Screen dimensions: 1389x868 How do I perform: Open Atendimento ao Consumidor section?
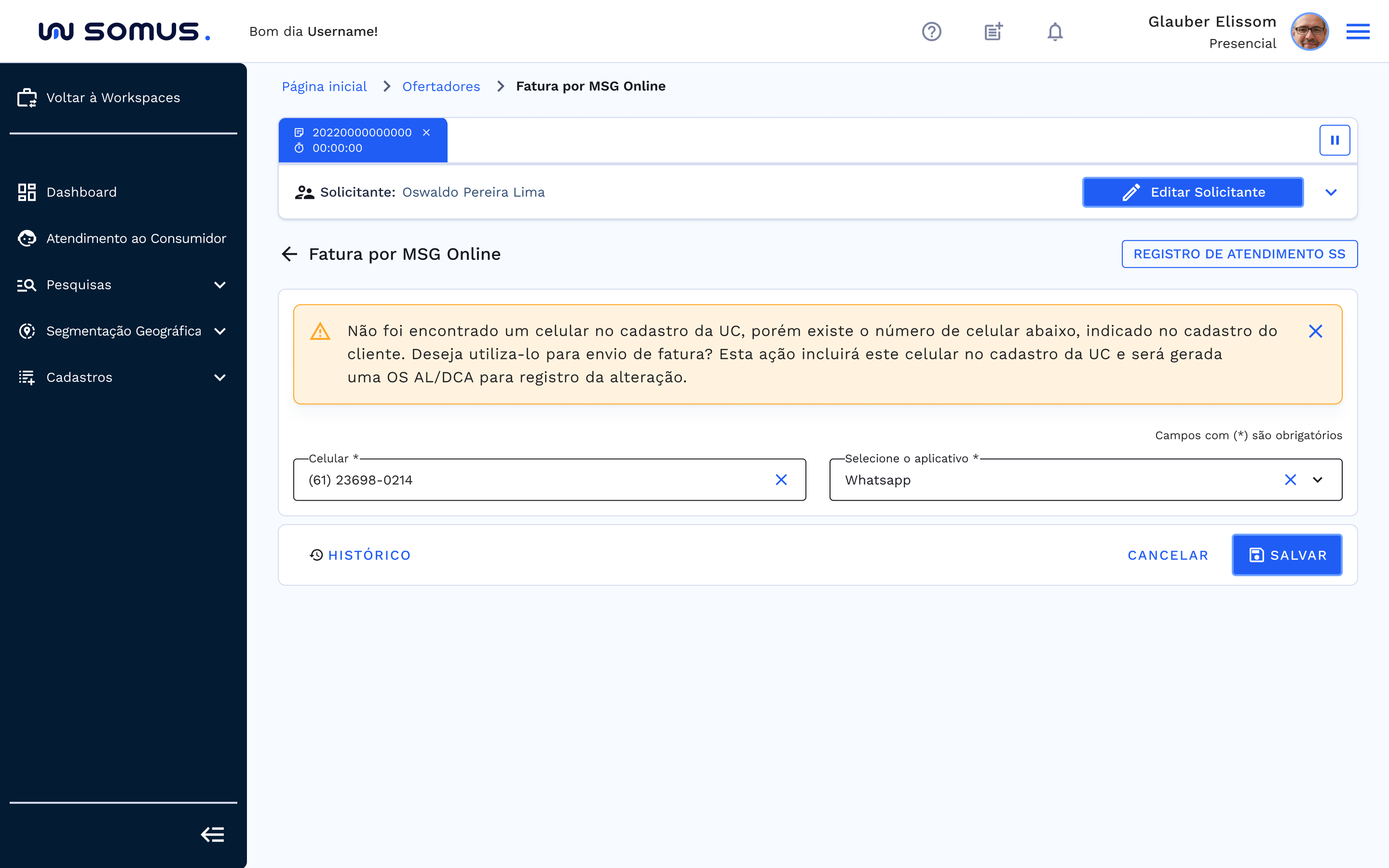point(136,238)
